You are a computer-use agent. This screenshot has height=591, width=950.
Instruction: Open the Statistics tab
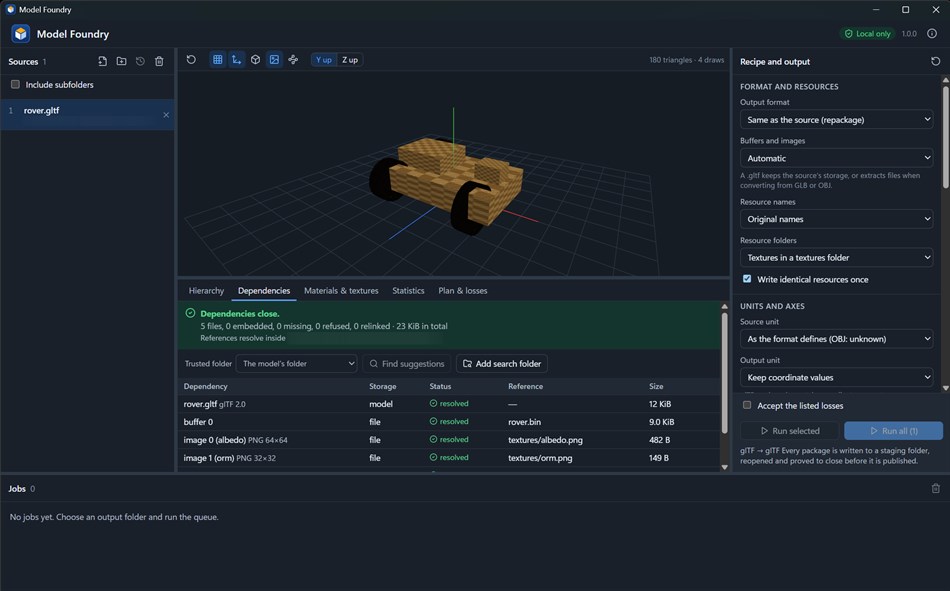(x=408, y=290)
